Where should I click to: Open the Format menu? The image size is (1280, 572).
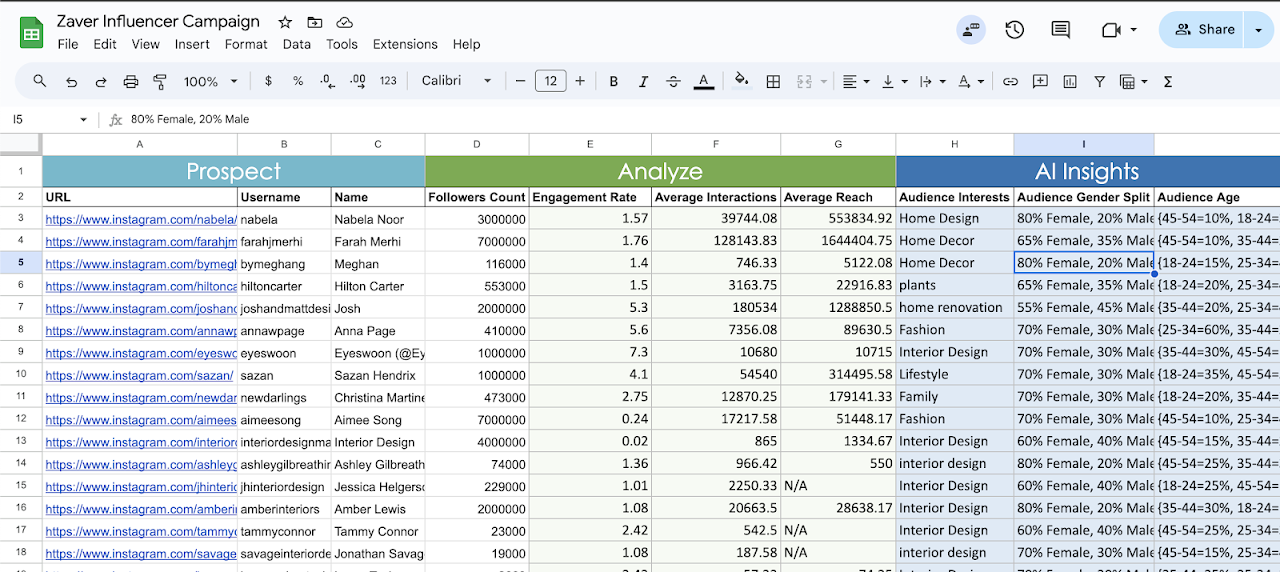coord(246,44)
